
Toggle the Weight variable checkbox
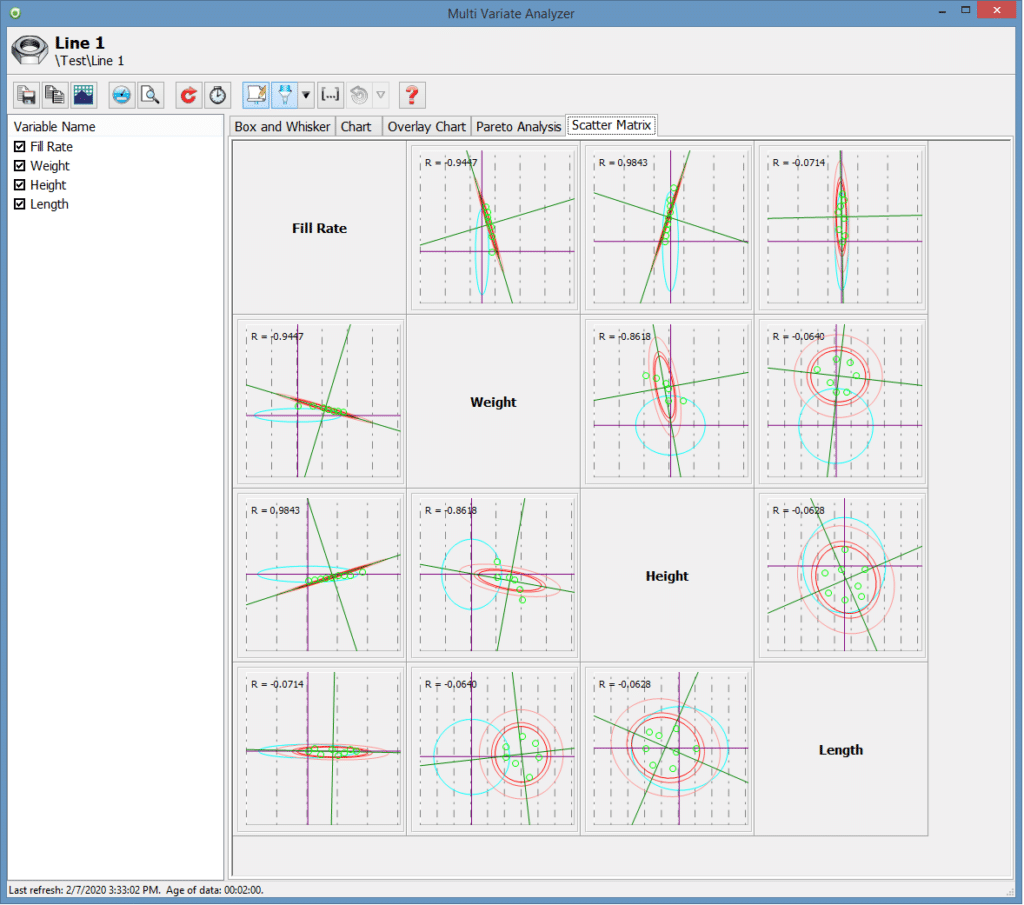pos(20,166)
